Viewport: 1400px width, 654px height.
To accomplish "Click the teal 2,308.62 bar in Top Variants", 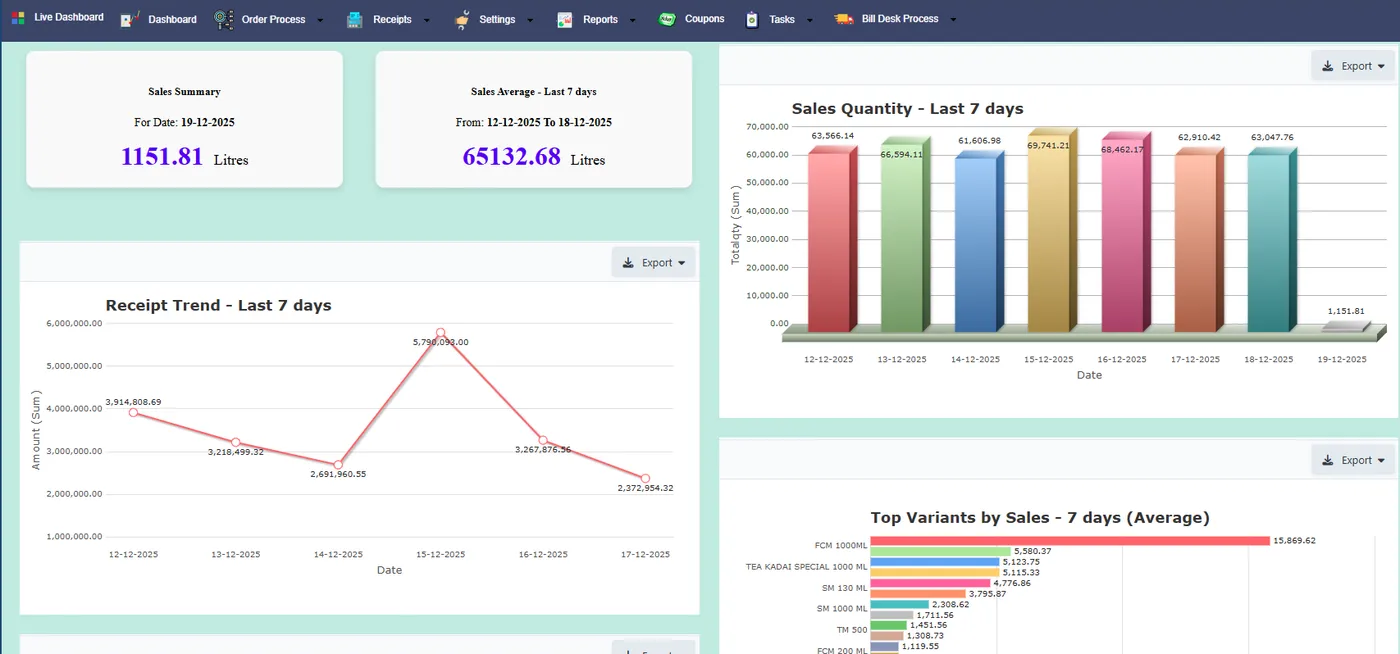I will click(899, 604).
